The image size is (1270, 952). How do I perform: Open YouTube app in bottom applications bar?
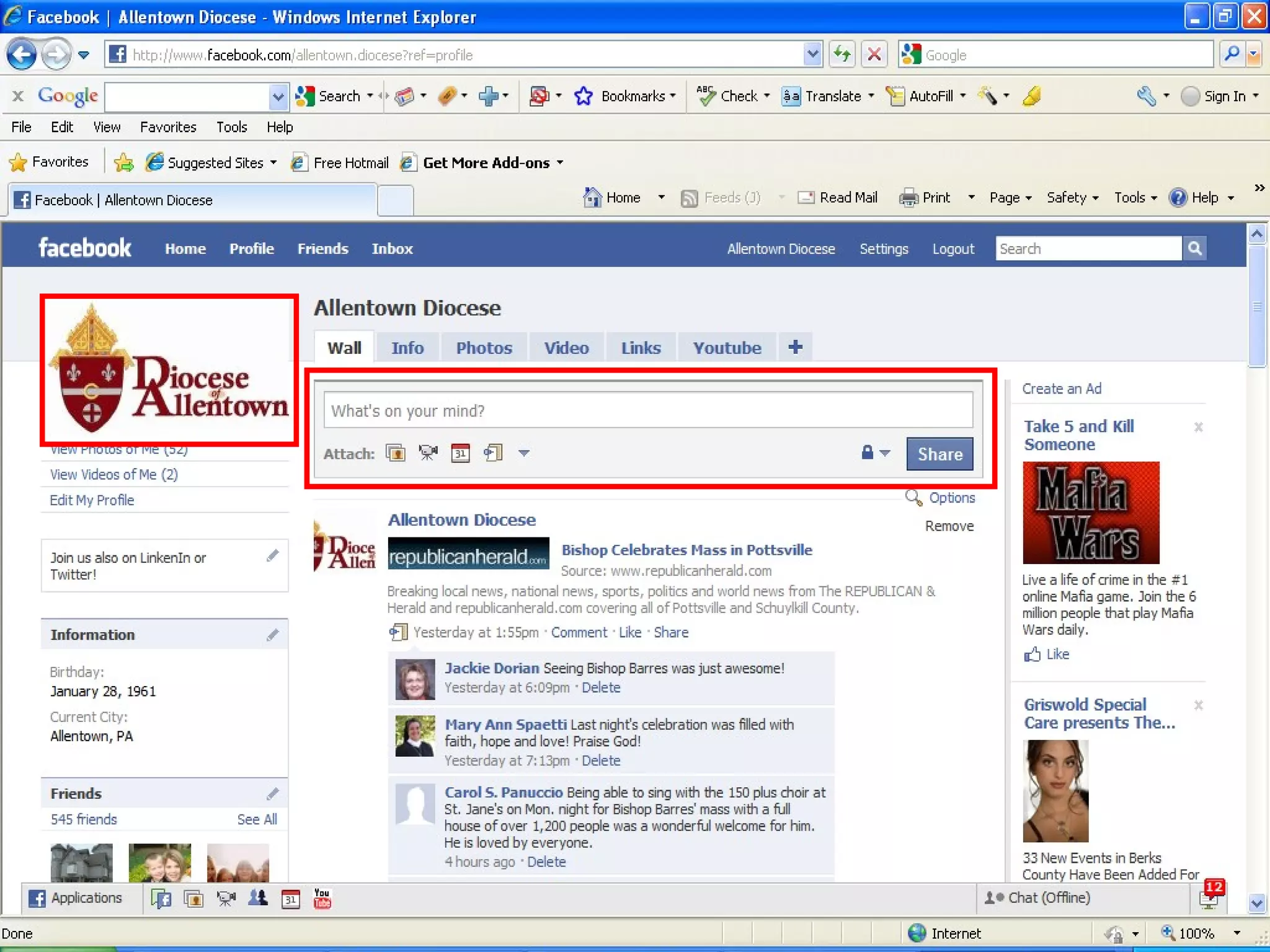[322, 898]
